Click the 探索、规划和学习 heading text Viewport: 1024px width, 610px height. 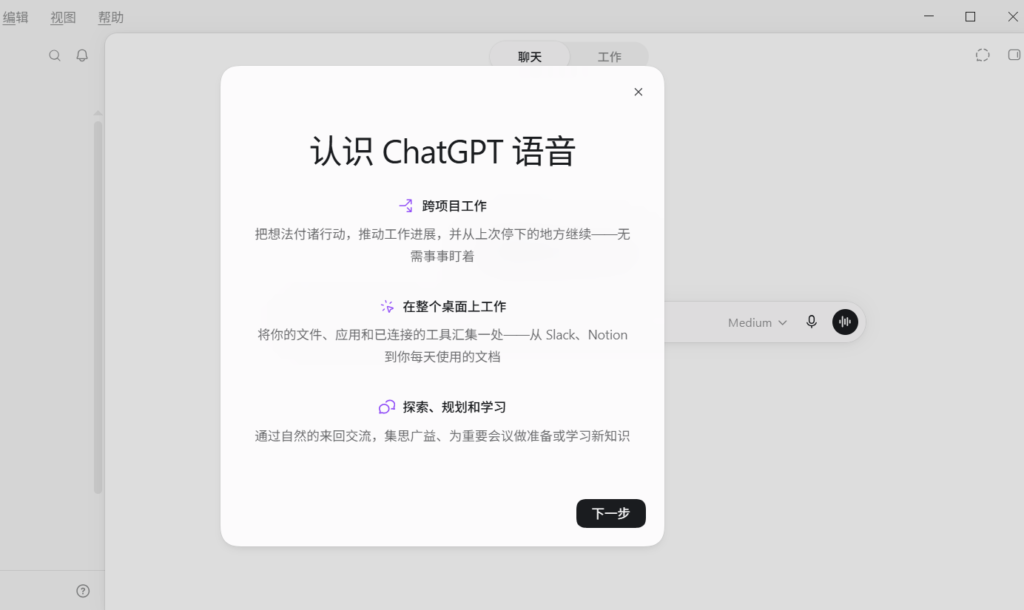coord(455,408)
